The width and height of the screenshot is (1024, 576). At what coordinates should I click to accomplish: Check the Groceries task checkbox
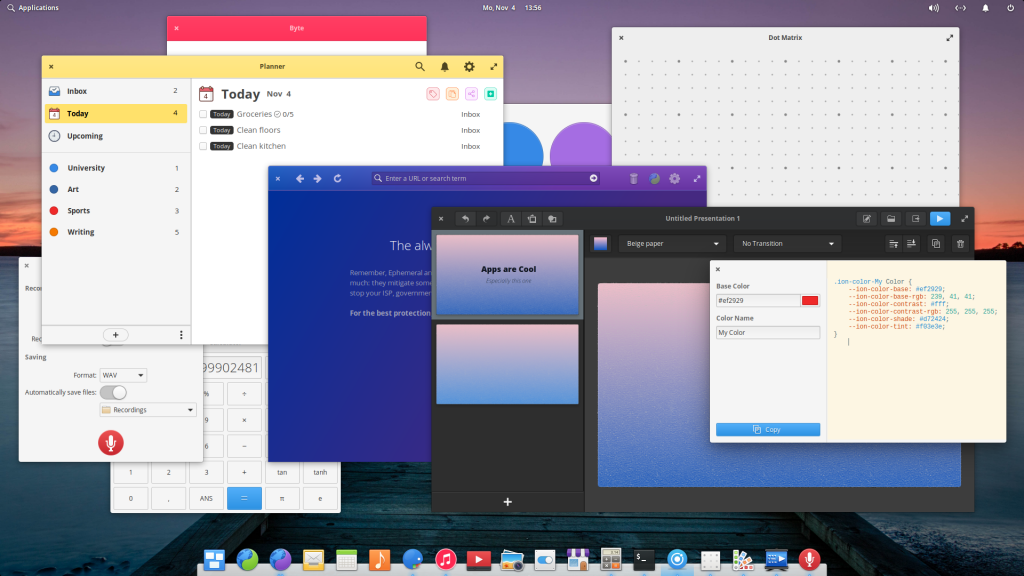[203, 114]
